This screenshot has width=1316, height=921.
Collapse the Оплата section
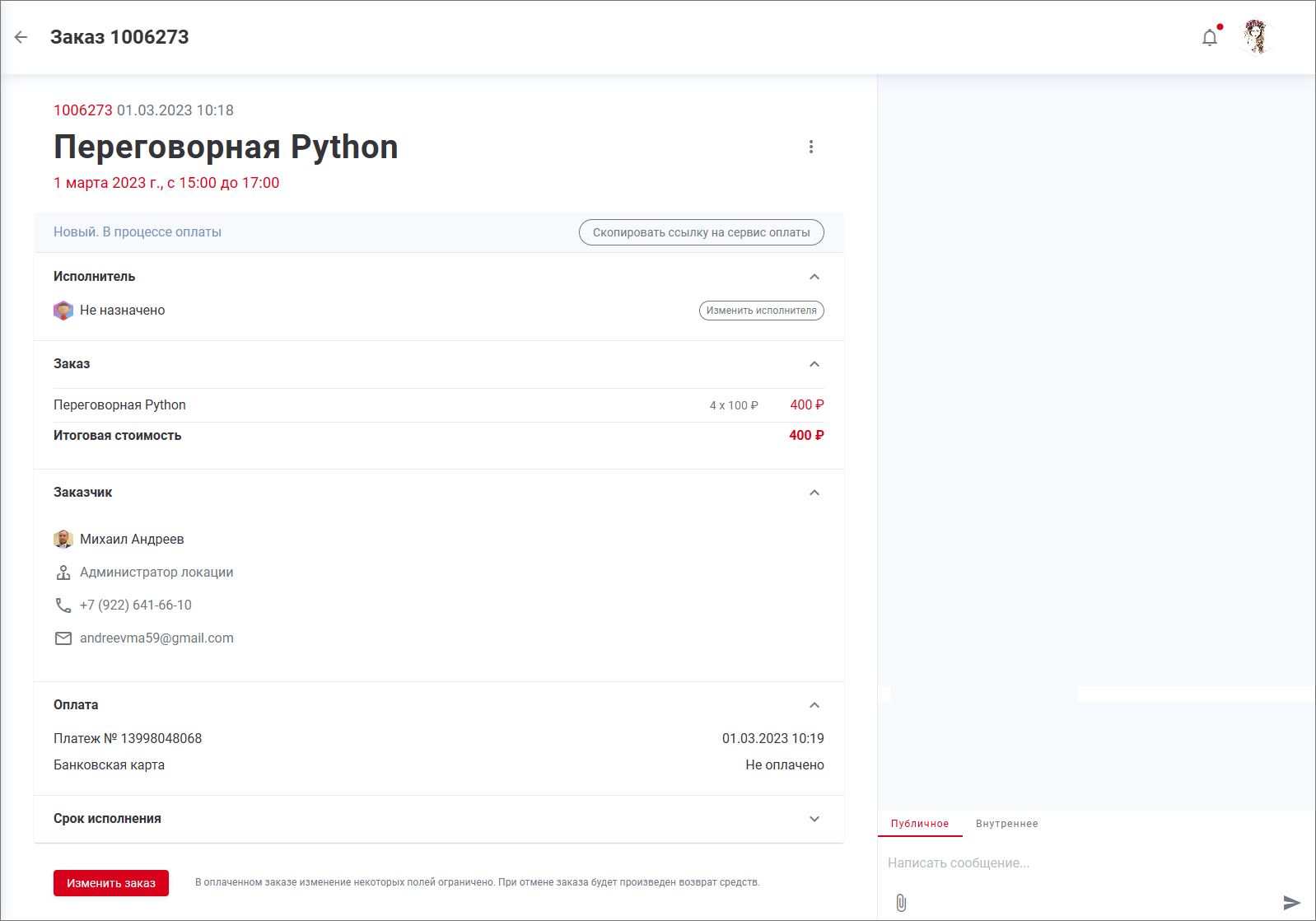click(814, 705)
